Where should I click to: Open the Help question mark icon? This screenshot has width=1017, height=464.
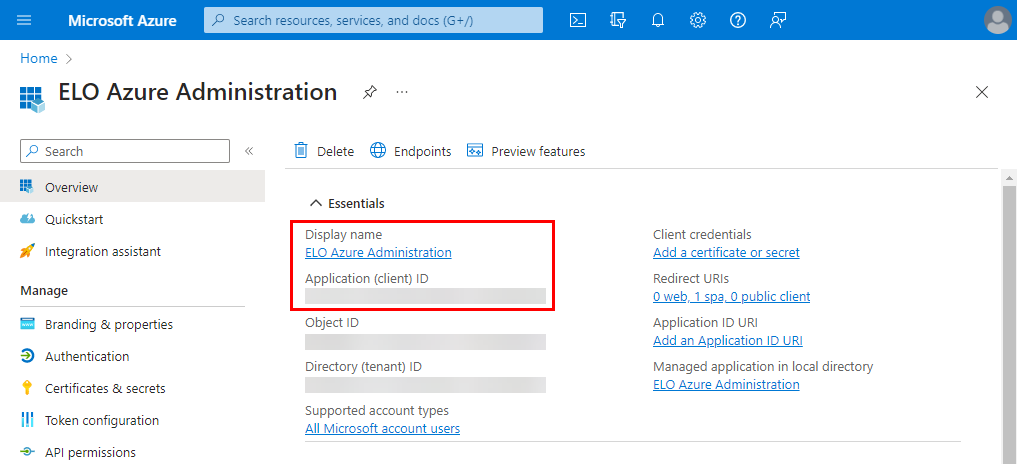point(737,20)
